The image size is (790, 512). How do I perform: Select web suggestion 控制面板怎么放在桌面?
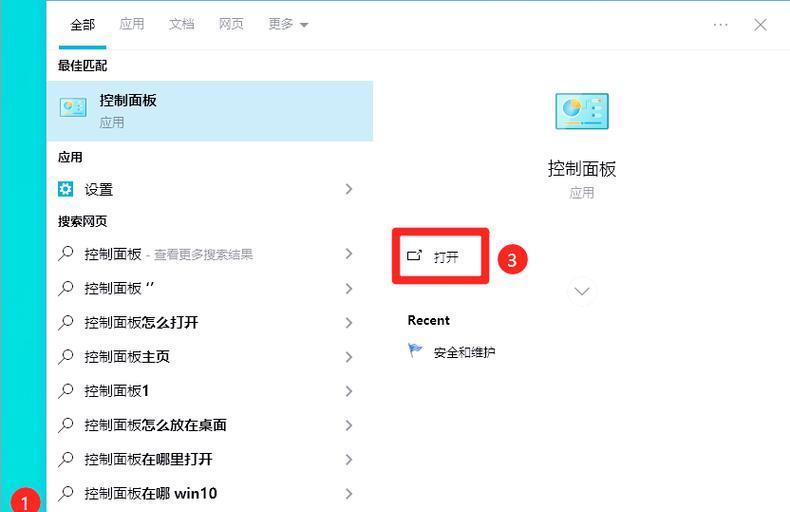coord(210,425)
